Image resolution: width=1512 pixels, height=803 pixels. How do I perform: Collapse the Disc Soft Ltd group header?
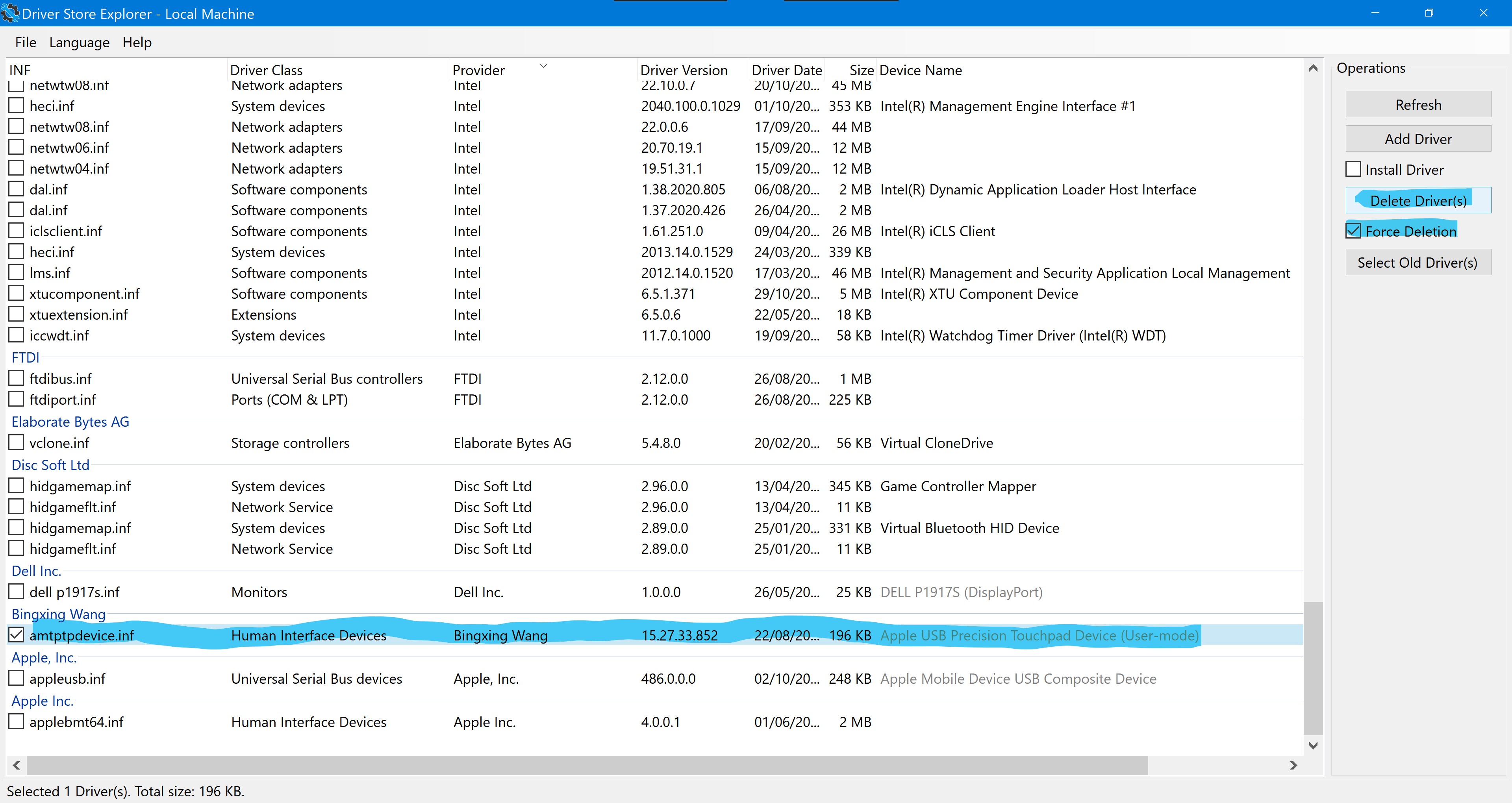coord(50,465)
